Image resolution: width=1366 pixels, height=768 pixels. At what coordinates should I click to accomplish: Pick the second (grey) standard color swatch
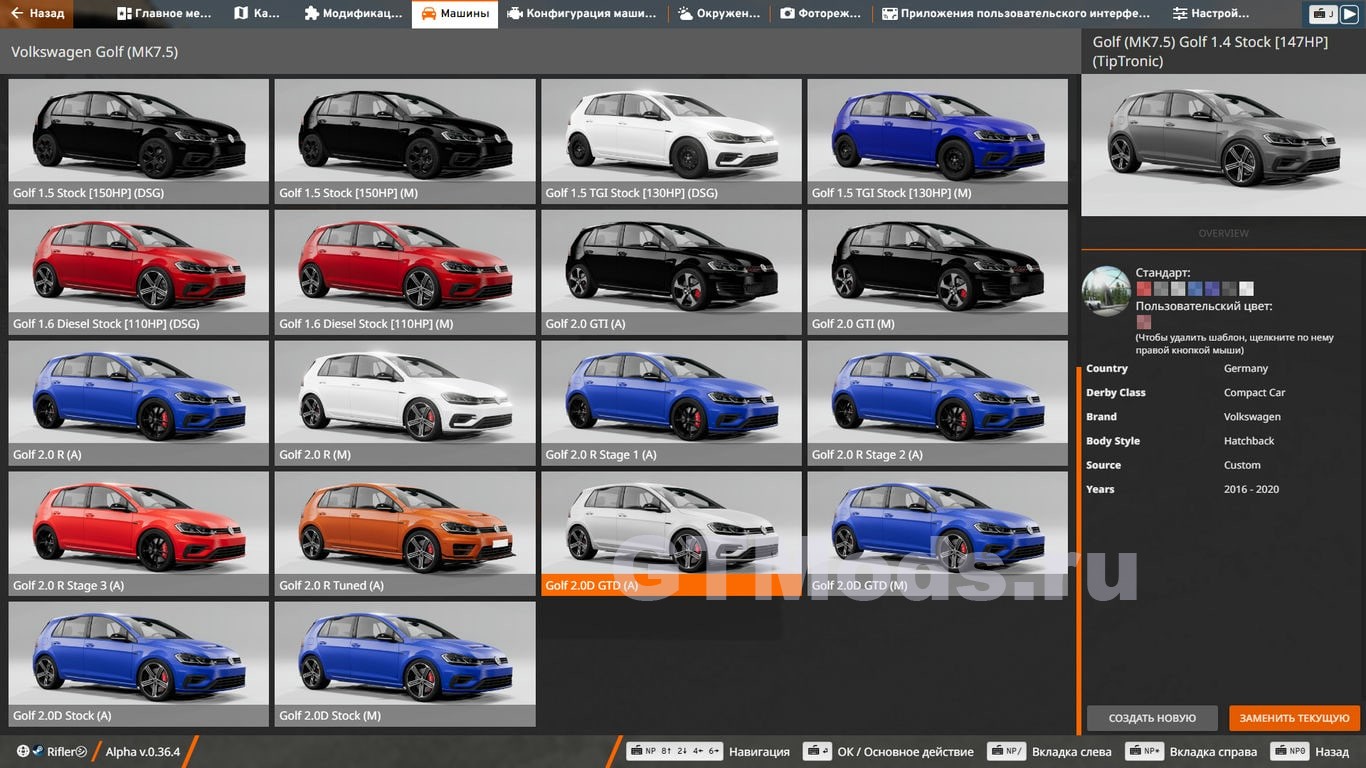[x=1160, y=289]
